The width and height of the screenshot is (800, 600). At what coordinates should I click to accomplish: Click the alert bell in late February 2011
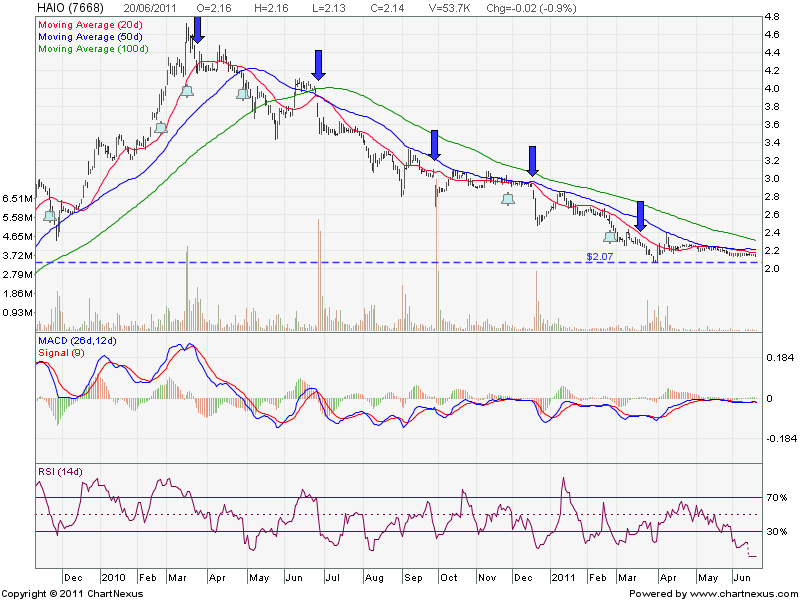pyautogui.click(x=610, y=237)
